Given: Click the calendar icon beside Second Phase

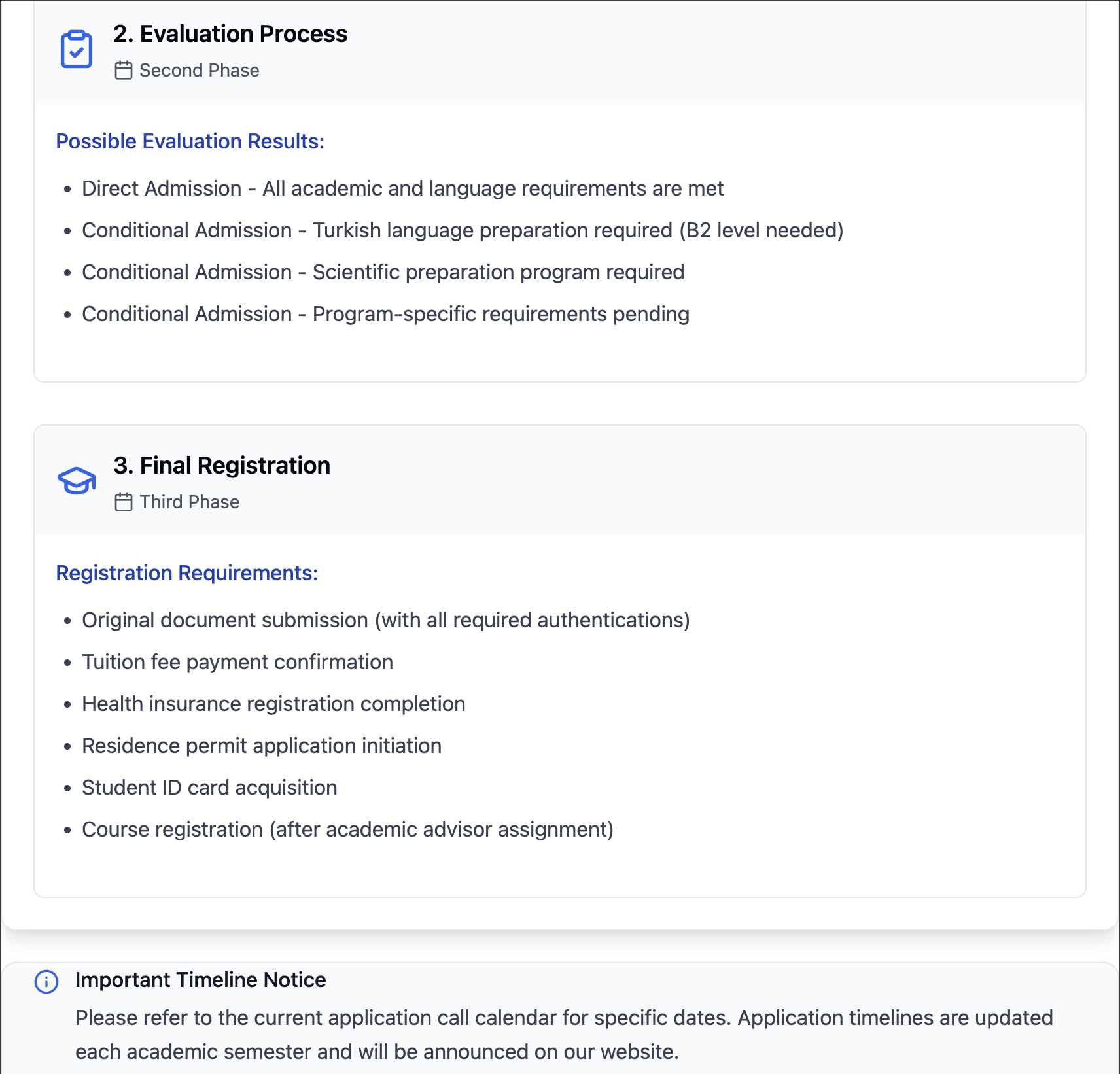Looking at the screenshot, I should tap(124, 71).
